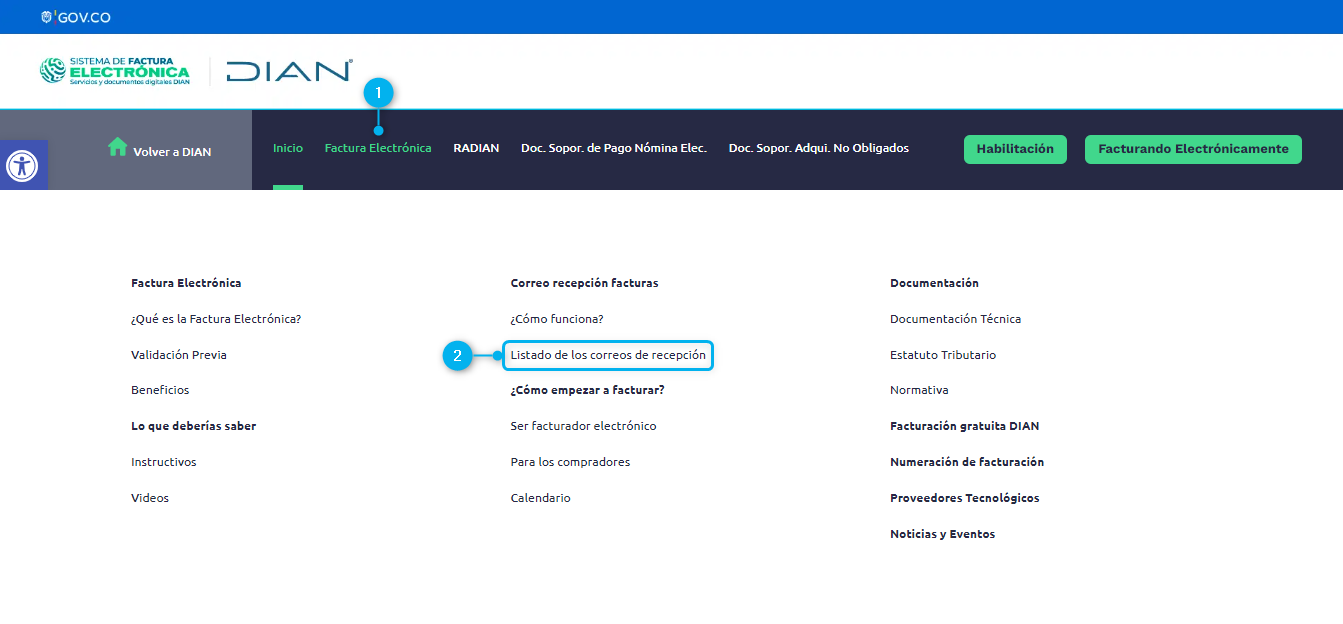Click the green home icon
Screen dimensions: 1343x624
pyautogui.click(x=117, y=148)
